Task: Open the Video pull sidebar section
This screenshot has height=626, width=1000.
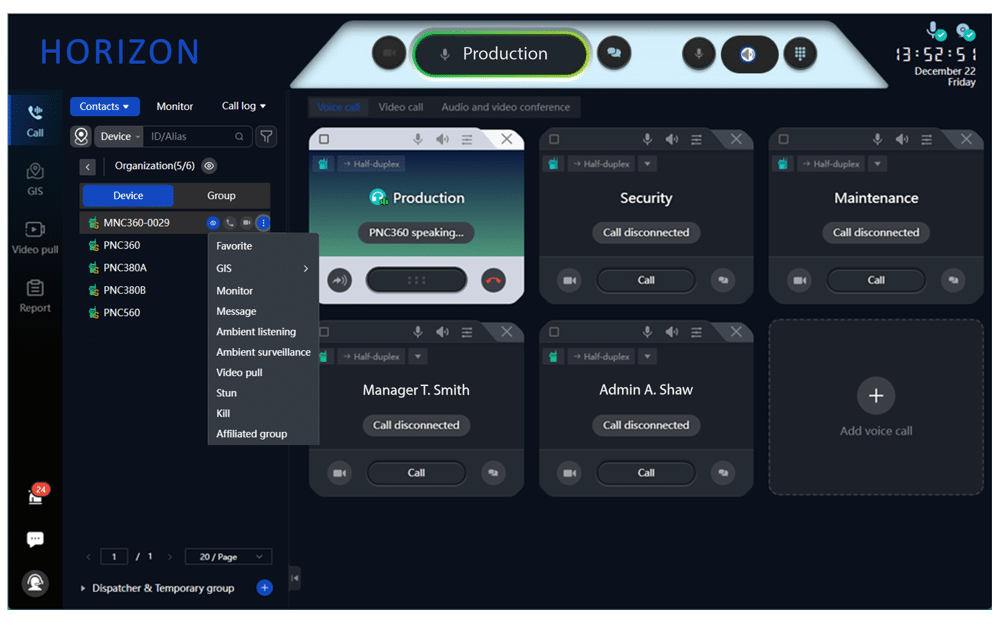Action: coord(35,238)
